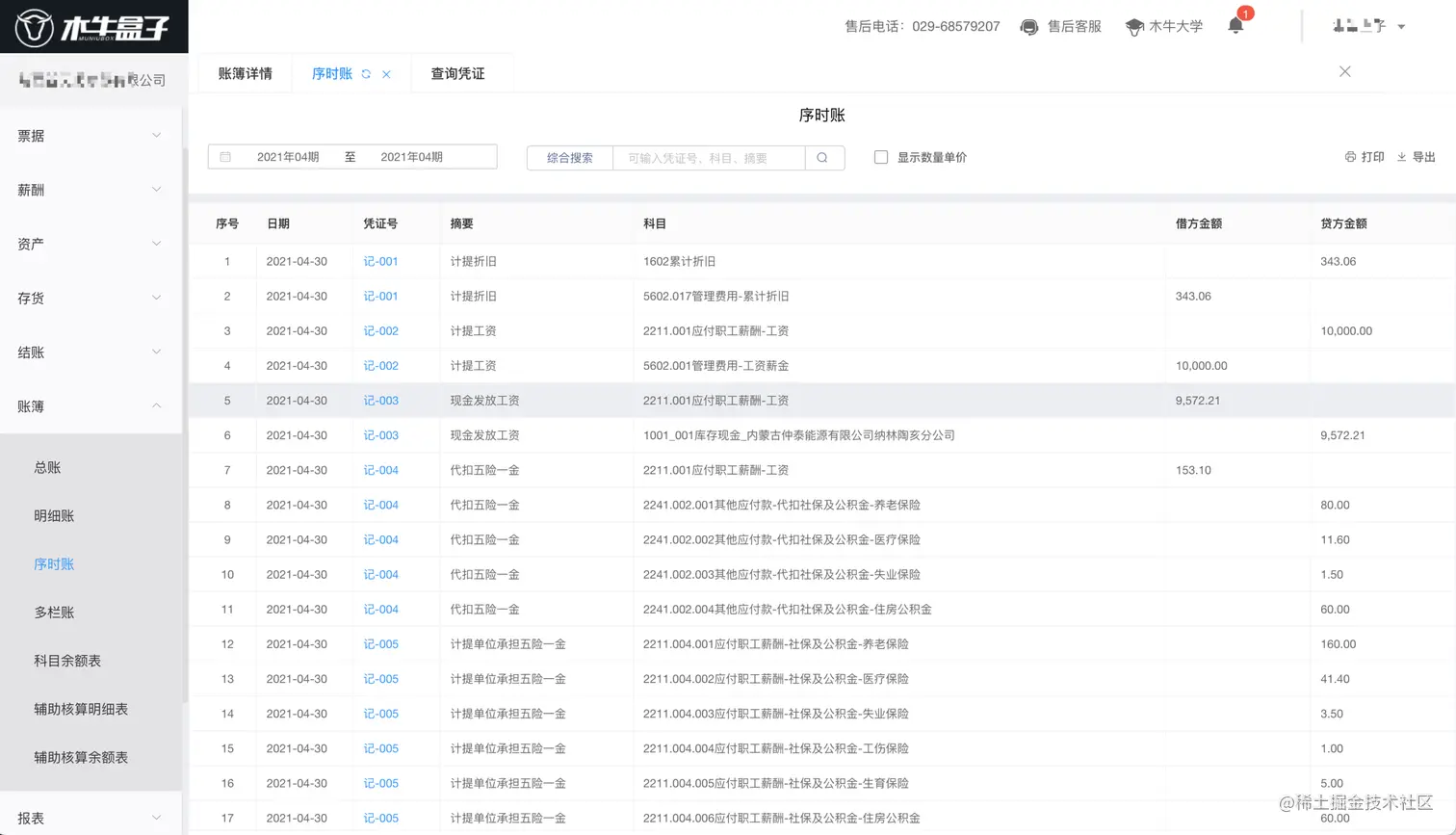Click the calendar icon in date range
This screenshot has width=1456, height=835.
pyautogui.click(x=225, y=157)
